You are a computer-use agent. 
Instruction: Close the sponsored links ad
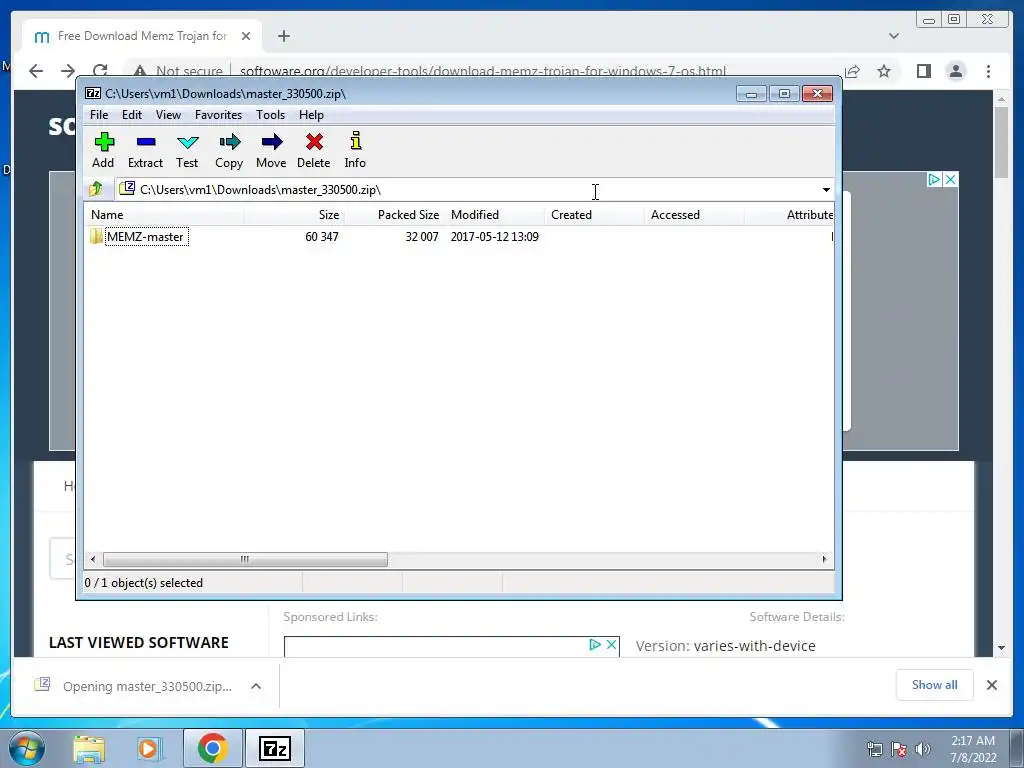[611, 645]
